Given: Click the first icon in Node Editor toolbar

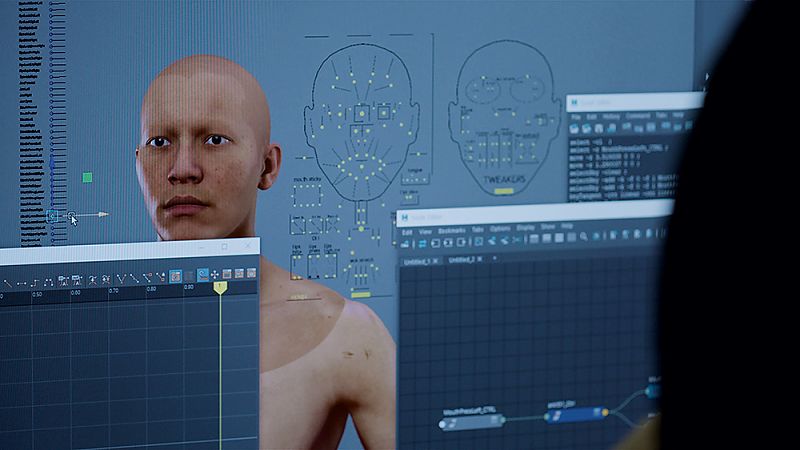Looking at the screenshot, I should 405,244.
